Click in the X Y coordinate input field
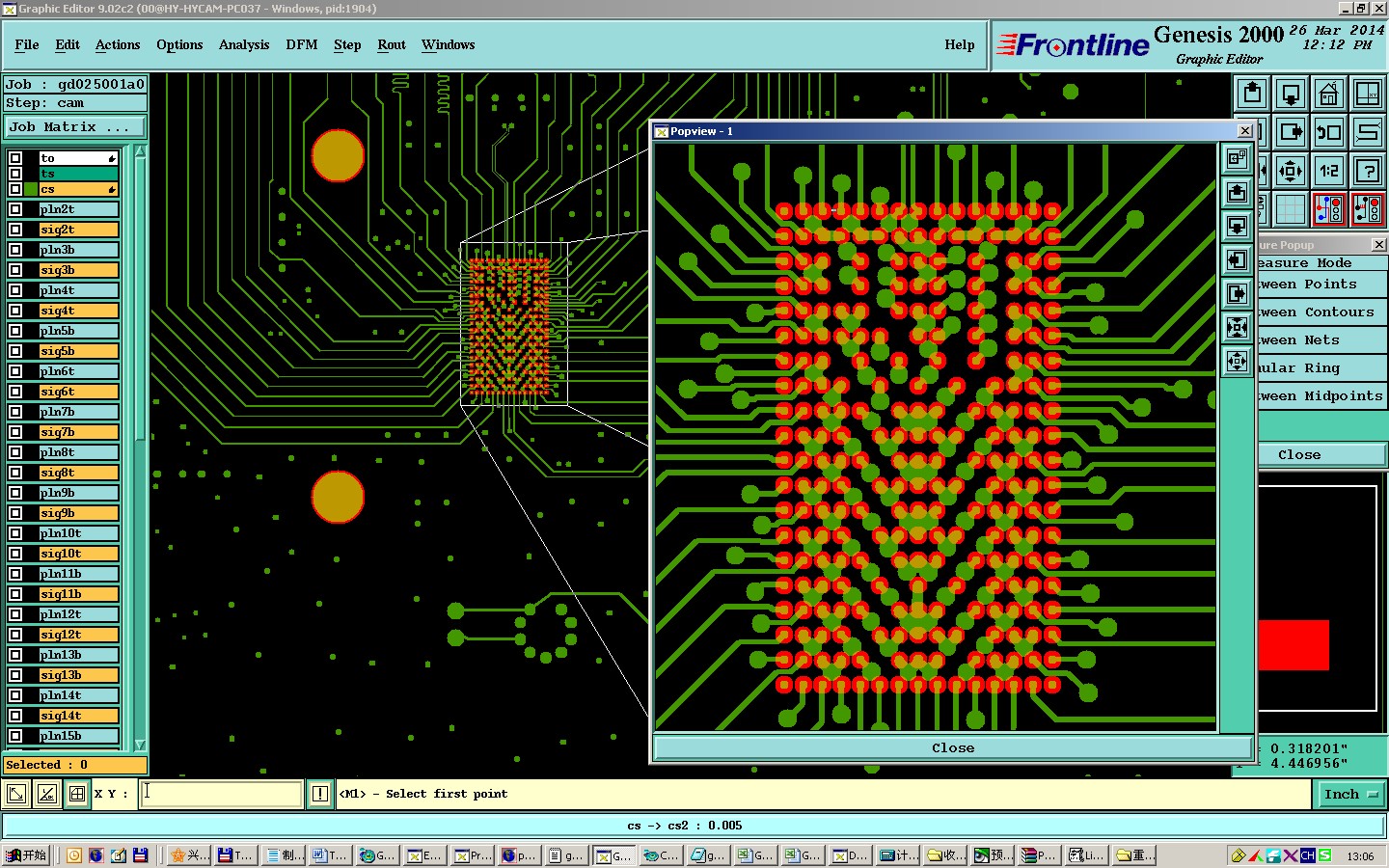Screen dimensions: 1389x868 [x=222, y=794]
